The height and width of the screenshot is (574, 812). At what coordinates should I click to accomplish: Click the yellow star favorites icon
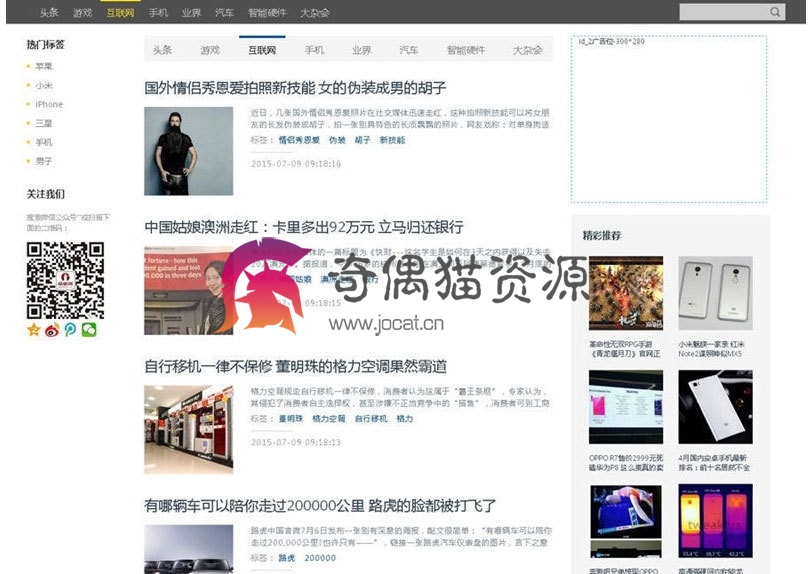[x=34, y=330]
